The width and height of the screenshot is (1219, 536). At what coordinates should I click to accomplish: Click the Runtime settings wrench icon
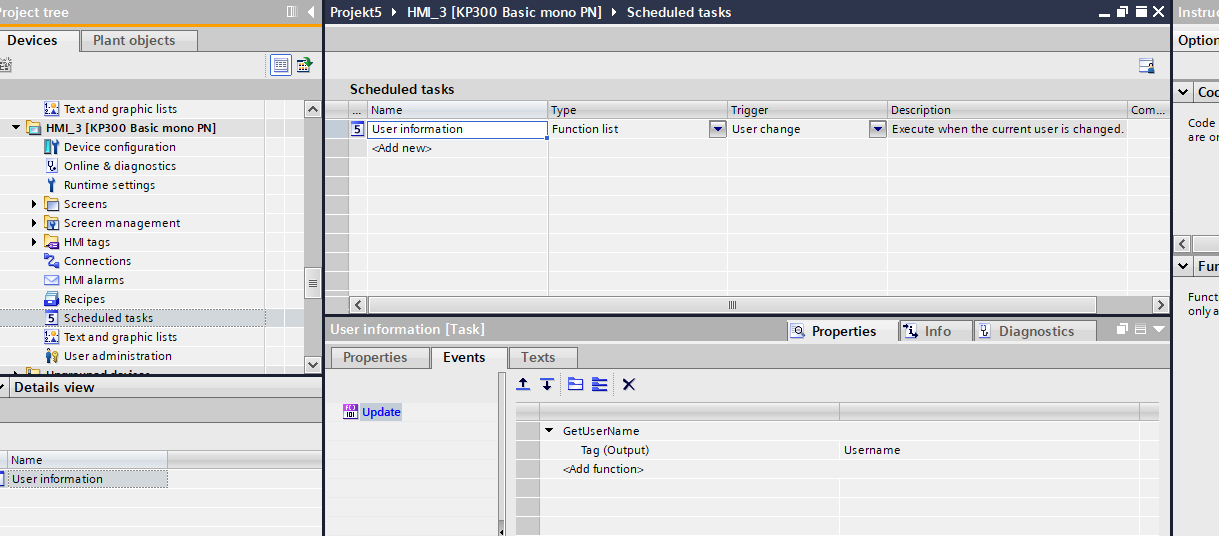(x=52, y=185)
